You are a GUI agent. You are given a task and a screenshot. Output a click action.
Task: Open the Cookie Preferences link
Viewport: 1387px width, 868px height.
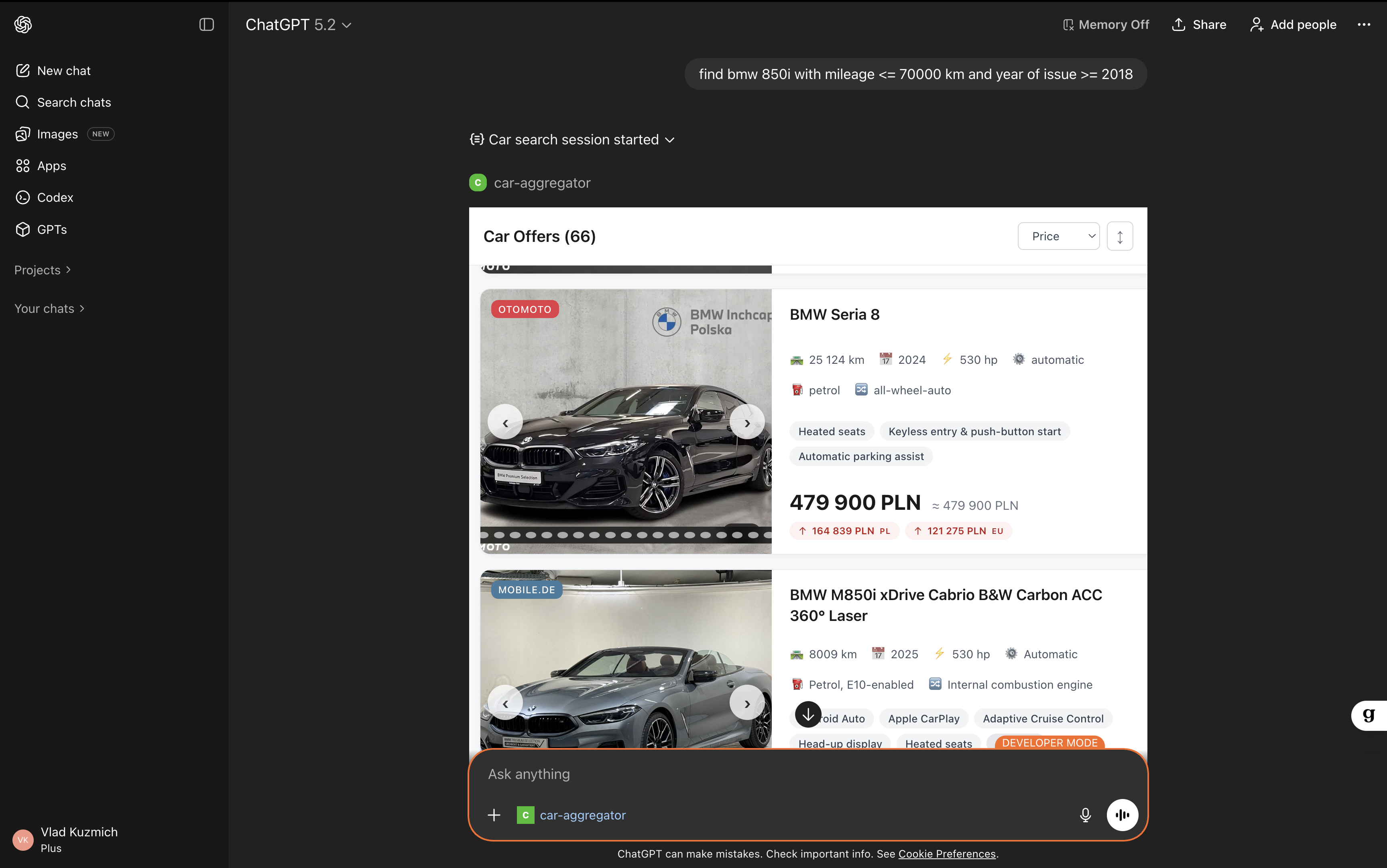click(x=946, y=854)
